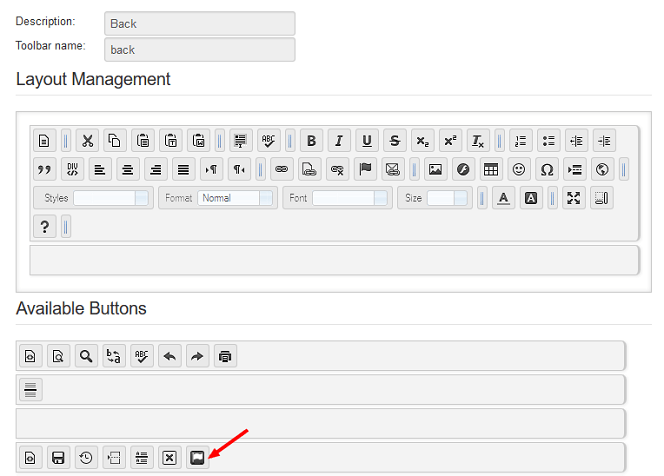Select the Undo arrow in Available Buttons
664x476 pixels.
[170, 356]
